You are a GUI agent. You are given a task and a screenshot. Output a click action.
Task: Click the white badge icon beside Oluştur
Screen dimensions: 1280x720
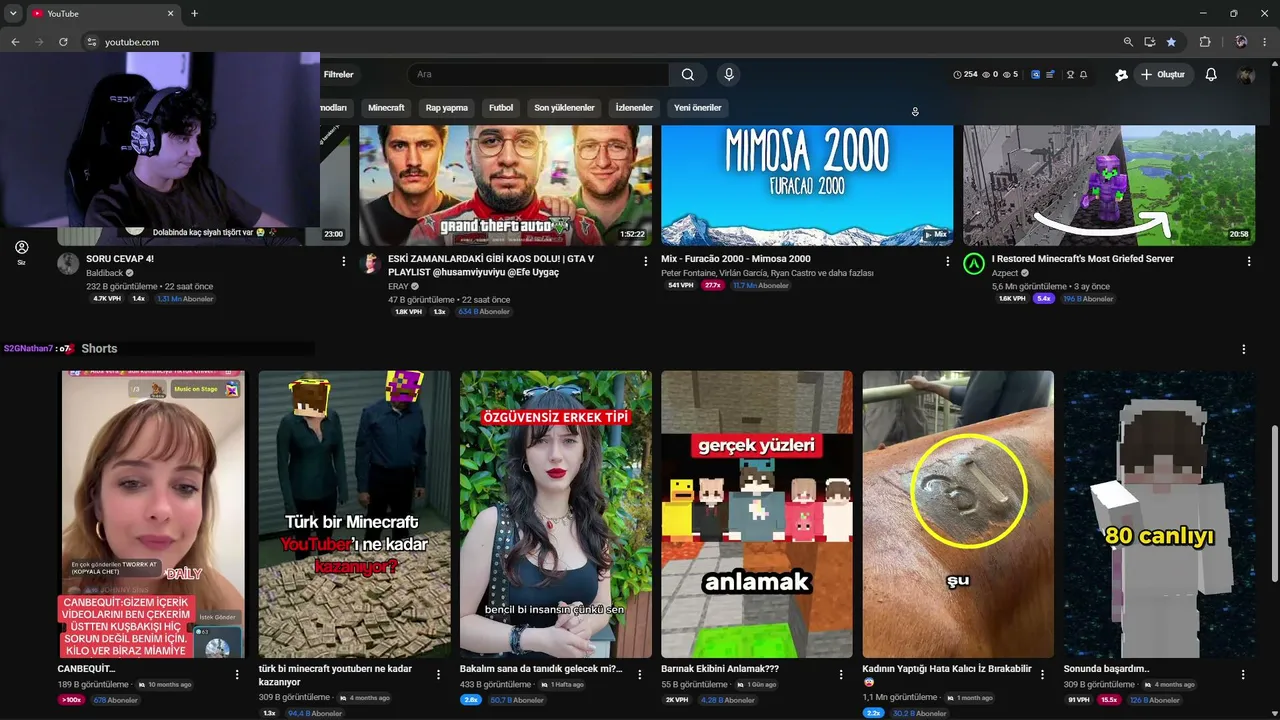pyautogui.click(x=1121, y=75)
